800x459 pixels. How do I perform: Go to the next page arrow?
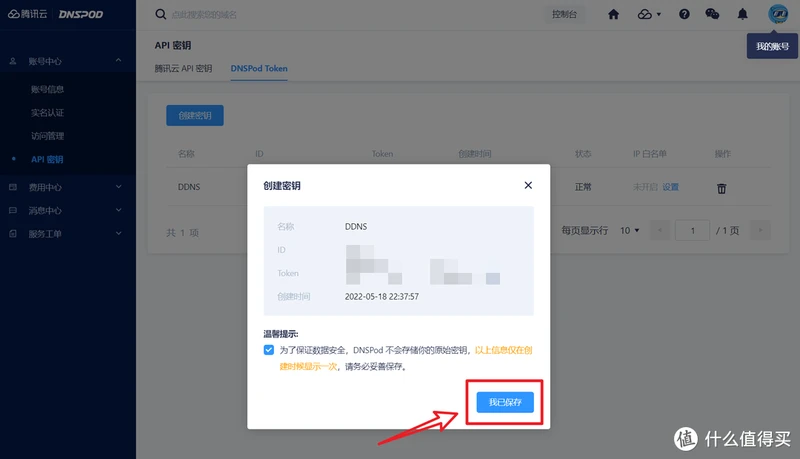click(x=760, y=231)
